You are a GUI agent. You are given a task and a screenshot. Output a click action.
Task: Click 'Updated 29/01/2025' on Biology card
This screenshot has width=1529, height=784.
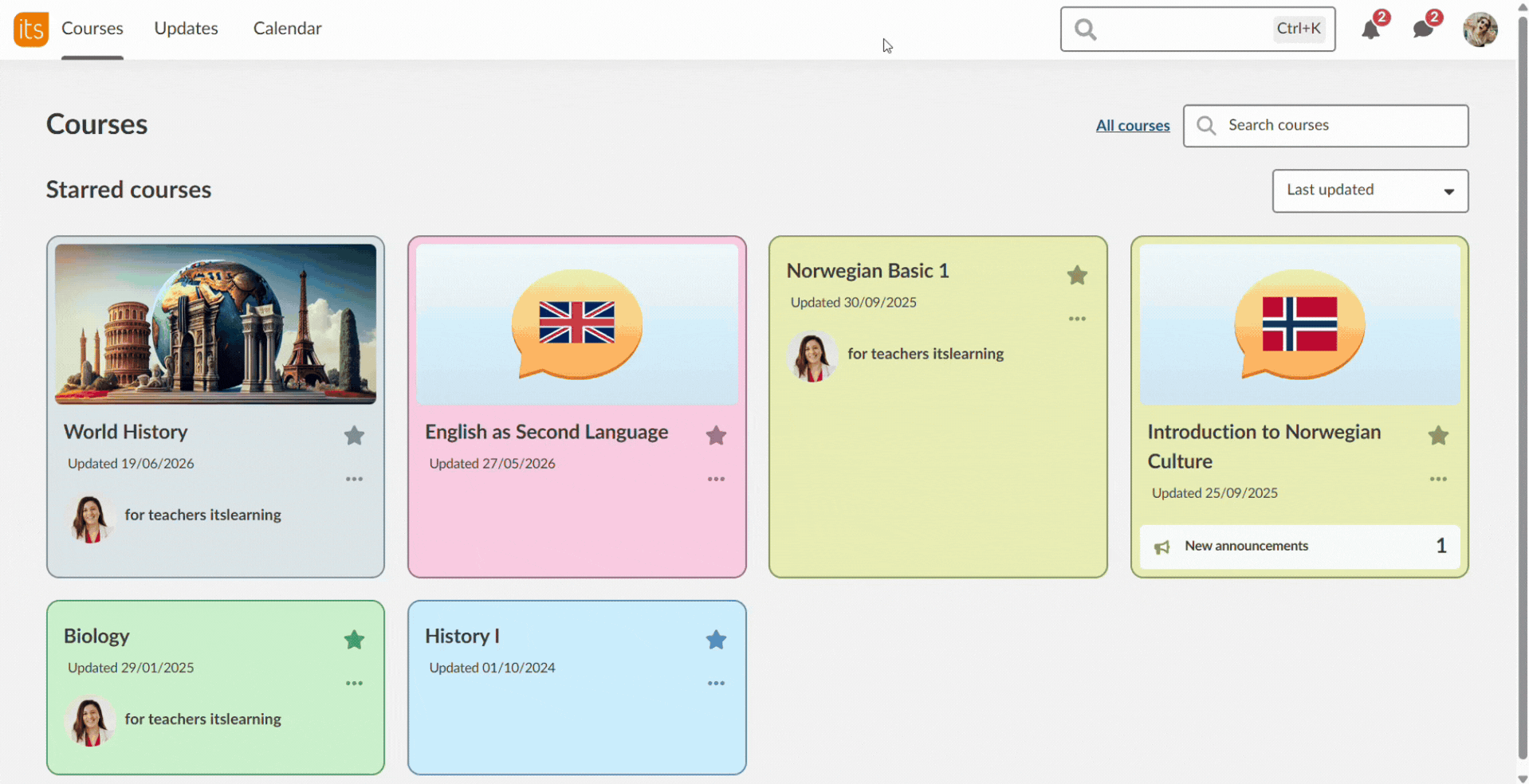coord(131,668)
